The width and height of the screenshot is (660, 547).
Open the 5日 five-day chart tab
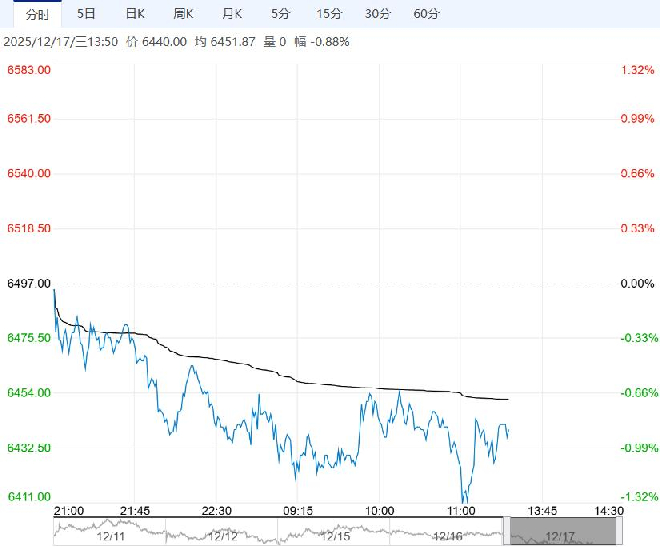(x=87, y=14)
